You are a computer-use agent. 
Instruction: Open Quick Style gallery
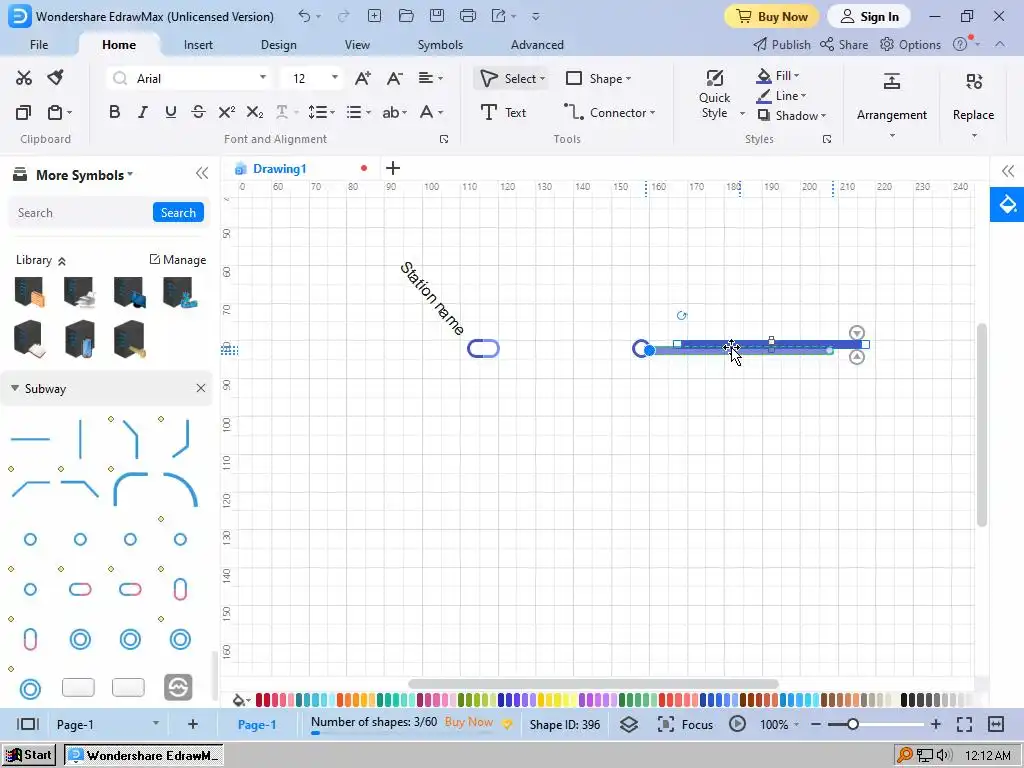(714, 95)
